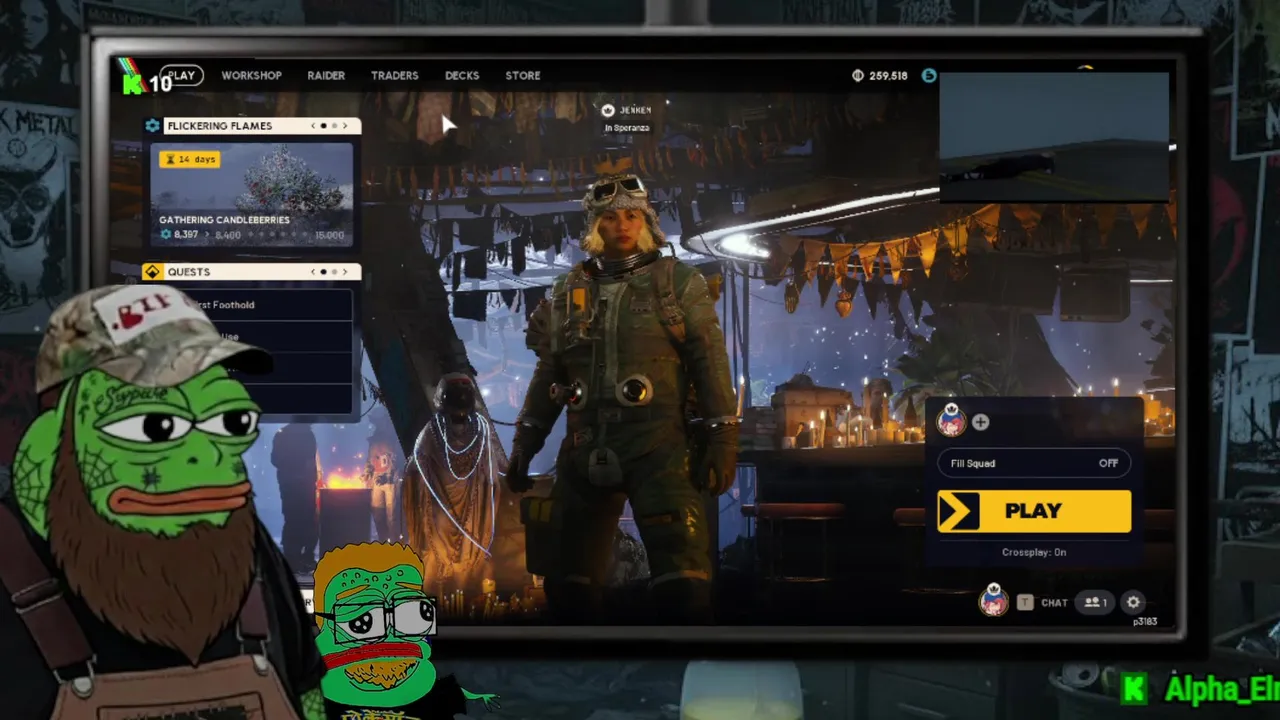Select second page dot in Quests header

pyautogui.click(x=334, y=272)
